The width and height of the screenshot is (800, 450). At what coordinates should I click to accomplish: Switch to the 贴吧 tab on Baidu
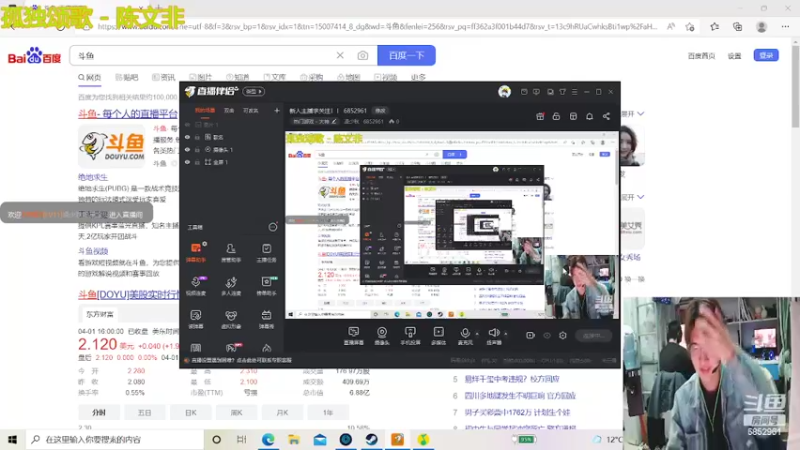click(127, 77)
